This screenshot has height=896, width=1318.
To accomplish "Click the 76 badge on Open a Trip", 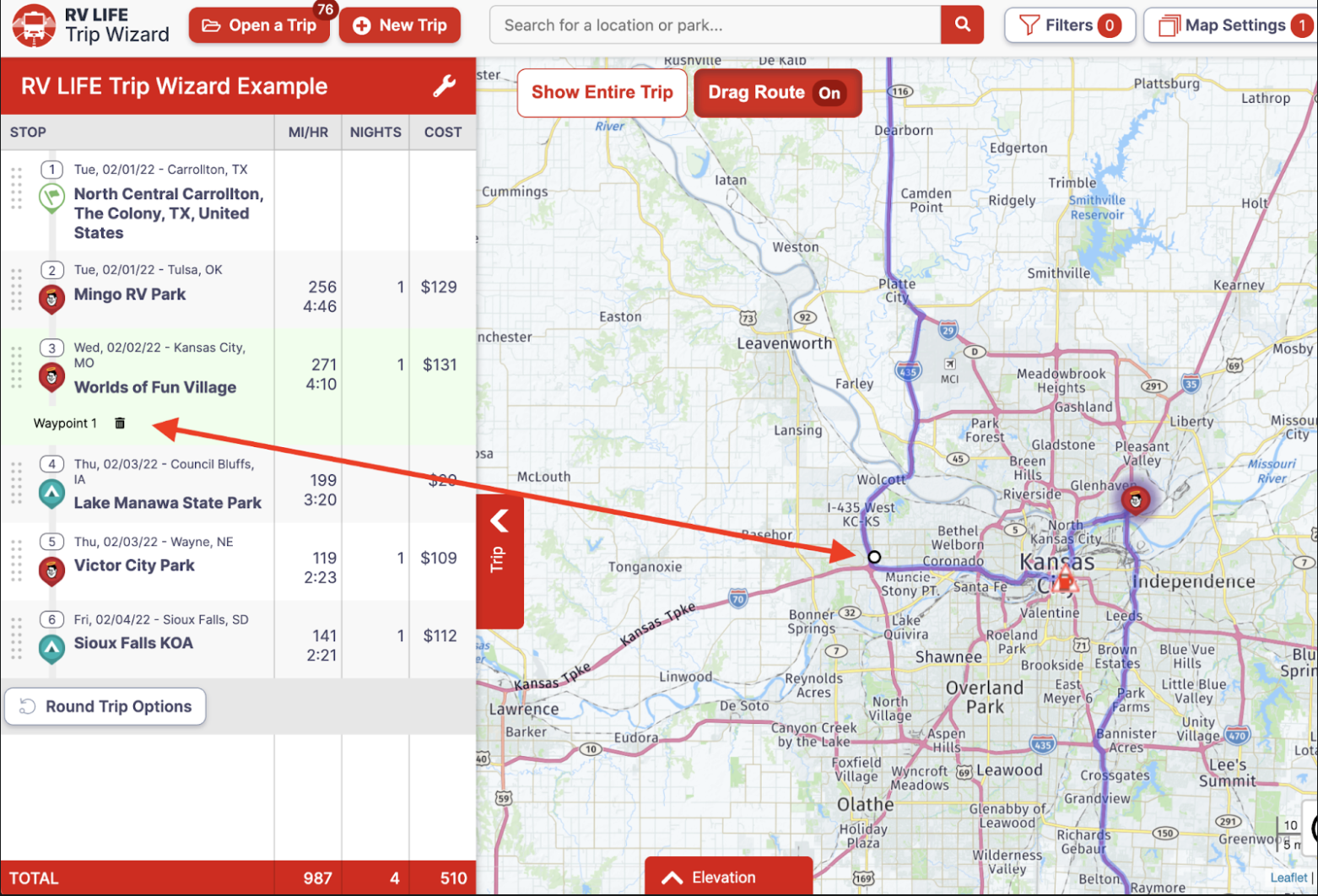I will (325, 10).
